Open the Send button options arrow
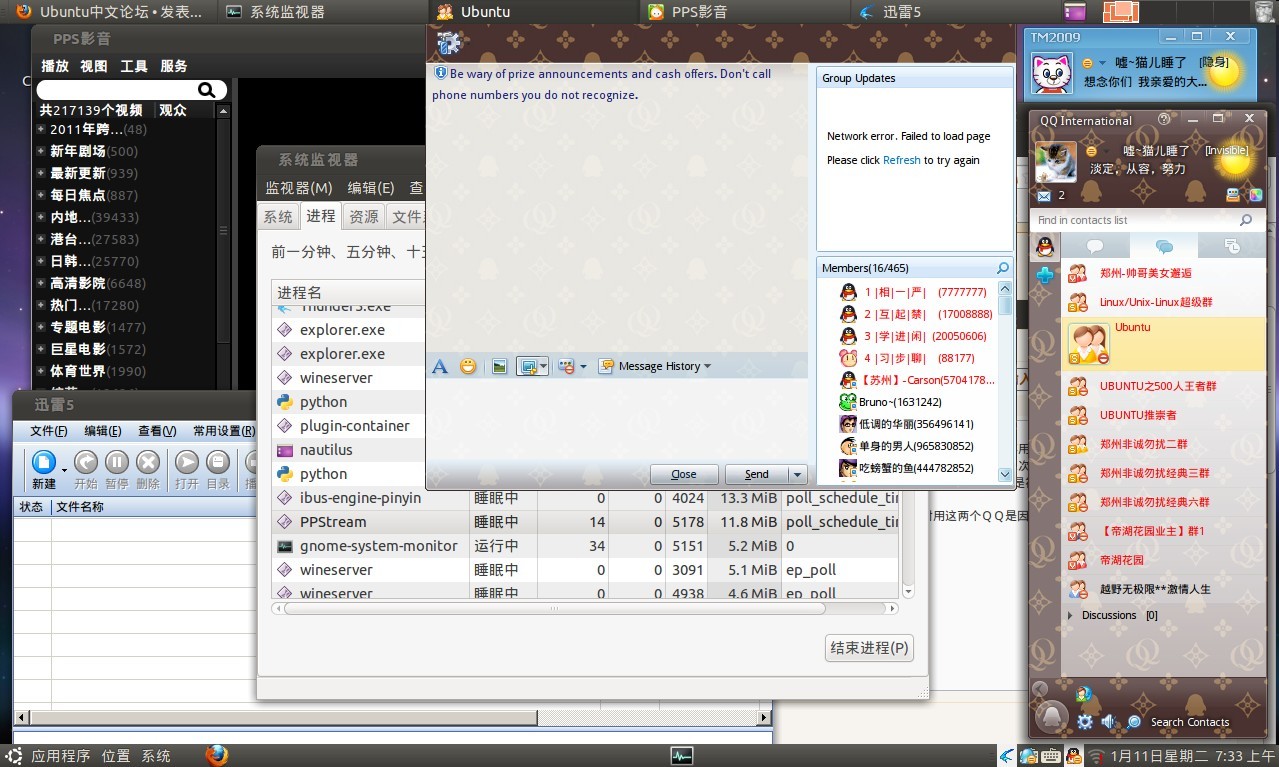 pyautogui.click(x=797, y=474)
